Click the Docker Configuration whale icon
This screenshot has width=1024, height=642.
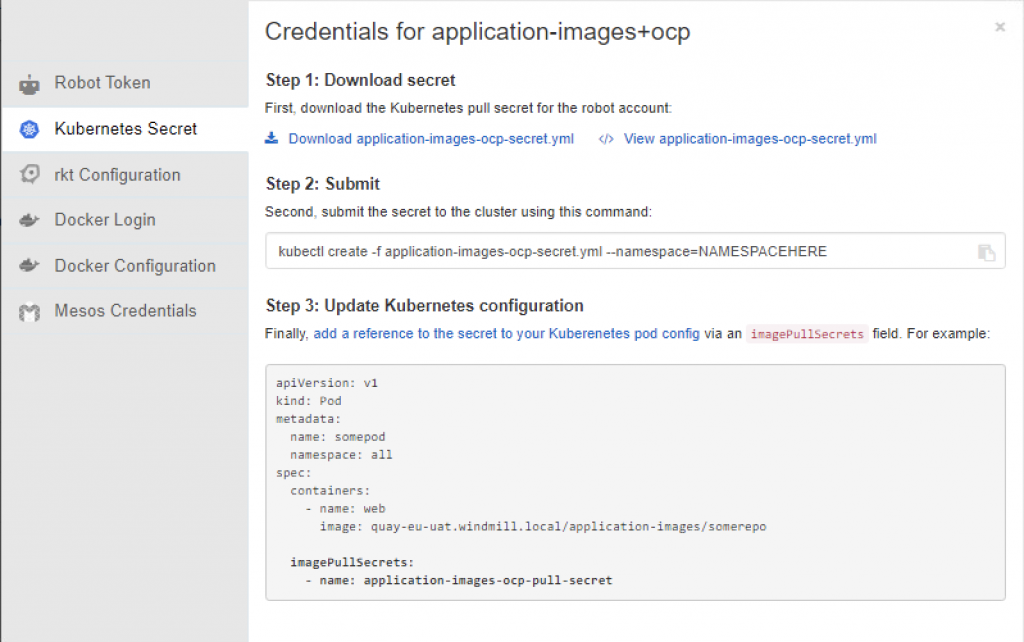[29, 266]
